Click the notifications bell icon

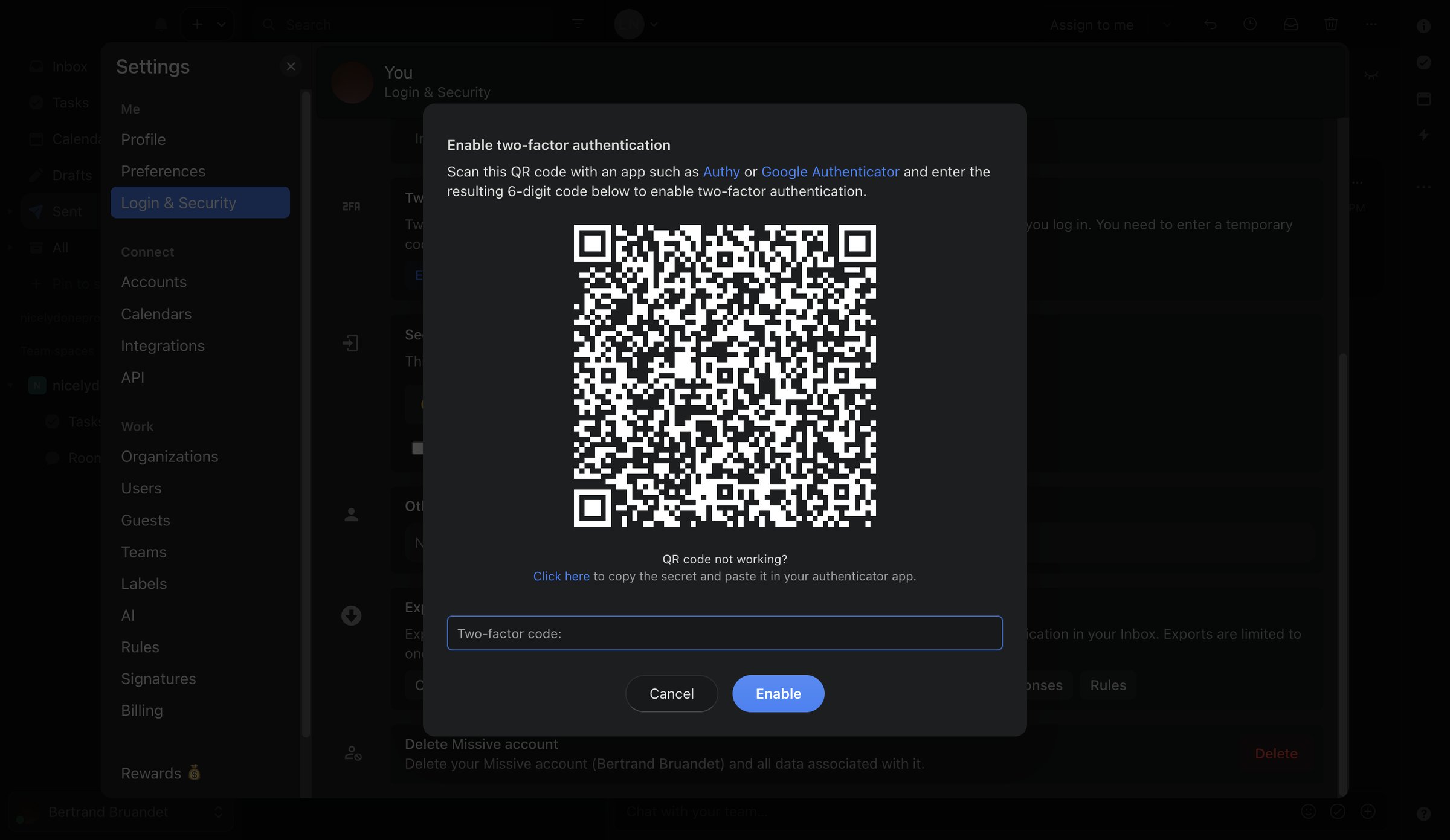click(161, 25)
